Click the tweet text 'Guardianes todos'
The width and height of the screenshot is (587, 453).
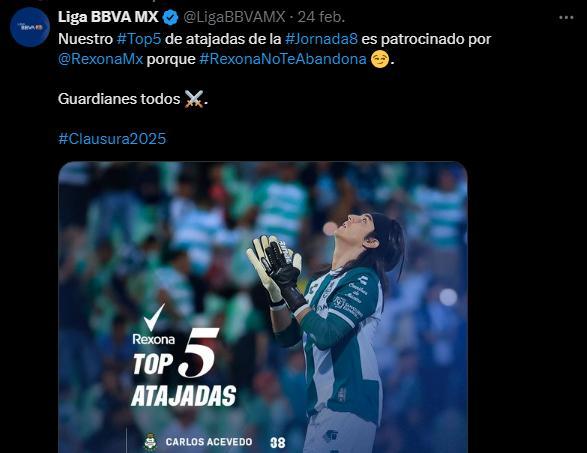point(119,99)
